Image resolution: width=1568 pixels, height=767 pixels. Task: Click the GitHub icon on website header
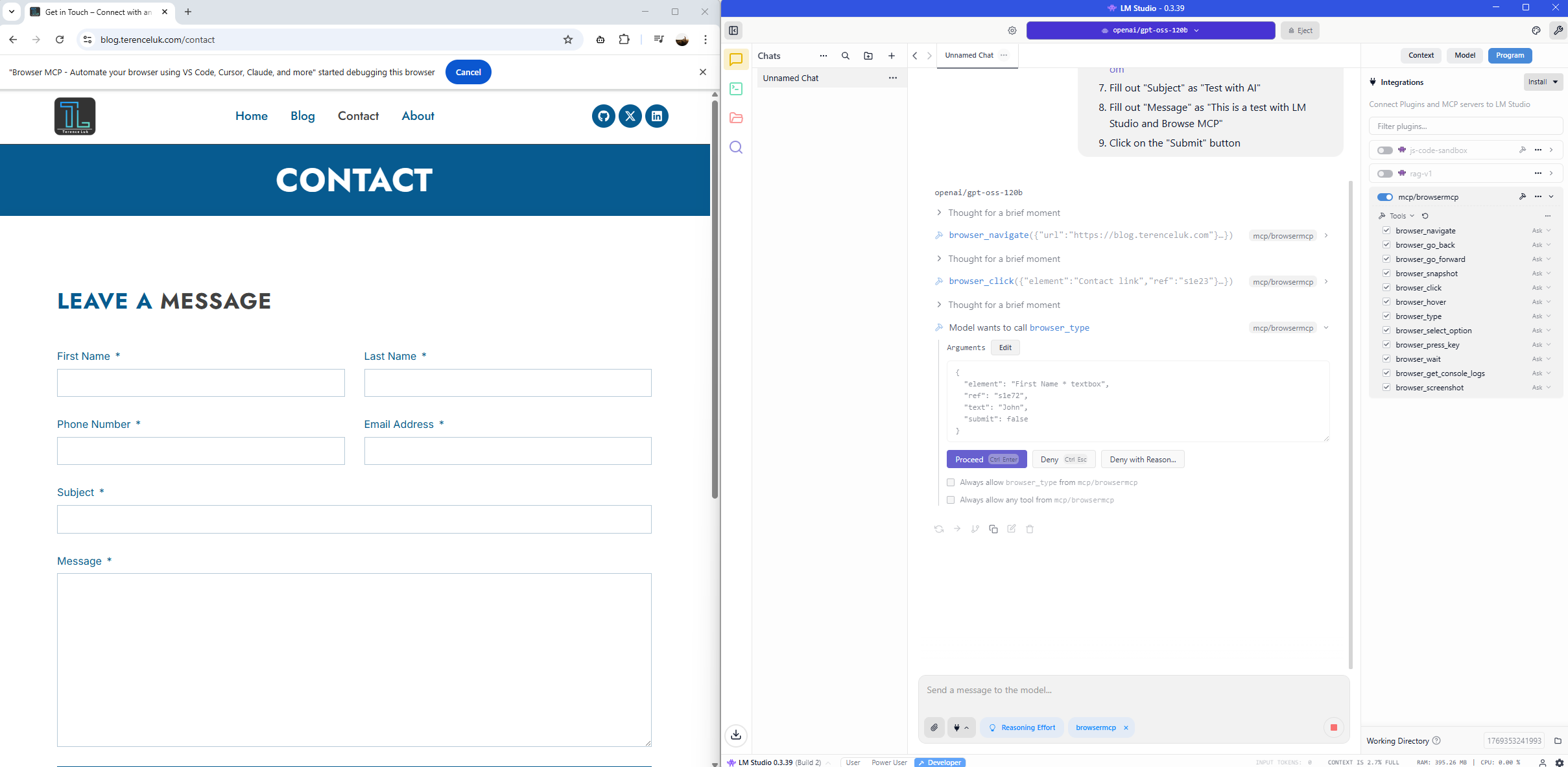click(603, 116)
